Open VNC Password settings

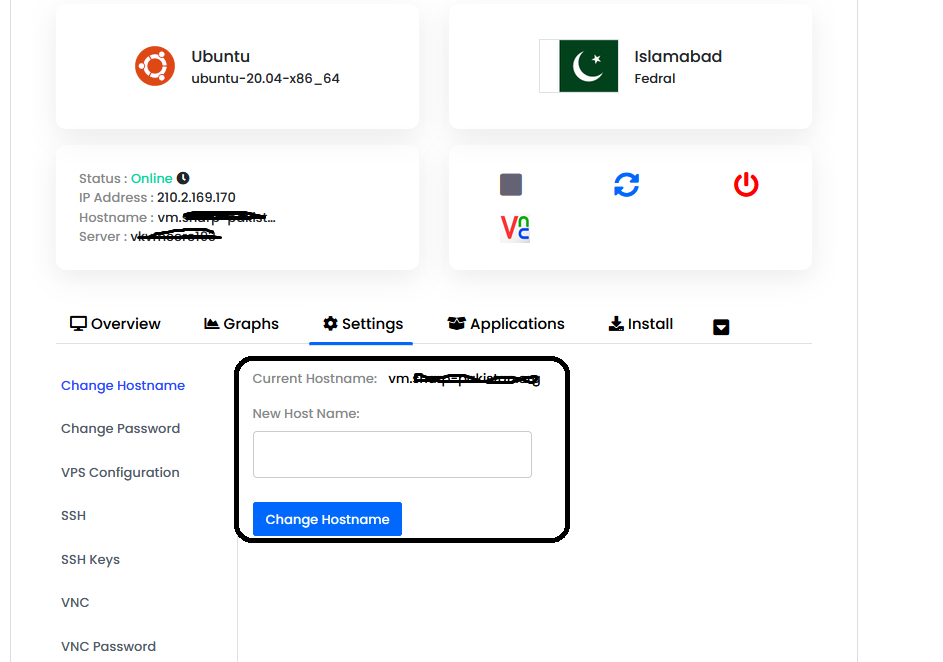[108, 646]
